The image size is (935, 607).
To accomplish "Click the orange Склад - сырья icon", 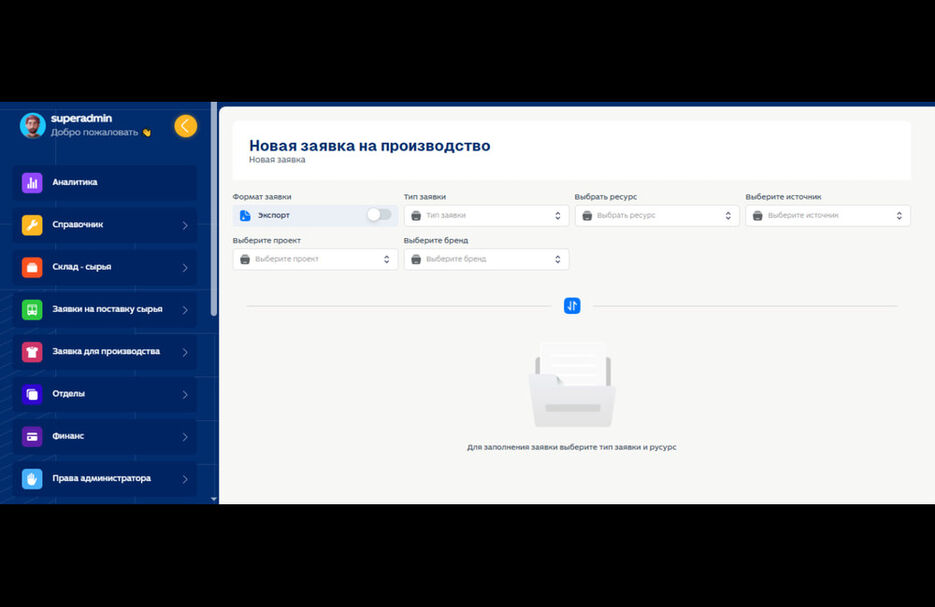I will tap(32, 267).
